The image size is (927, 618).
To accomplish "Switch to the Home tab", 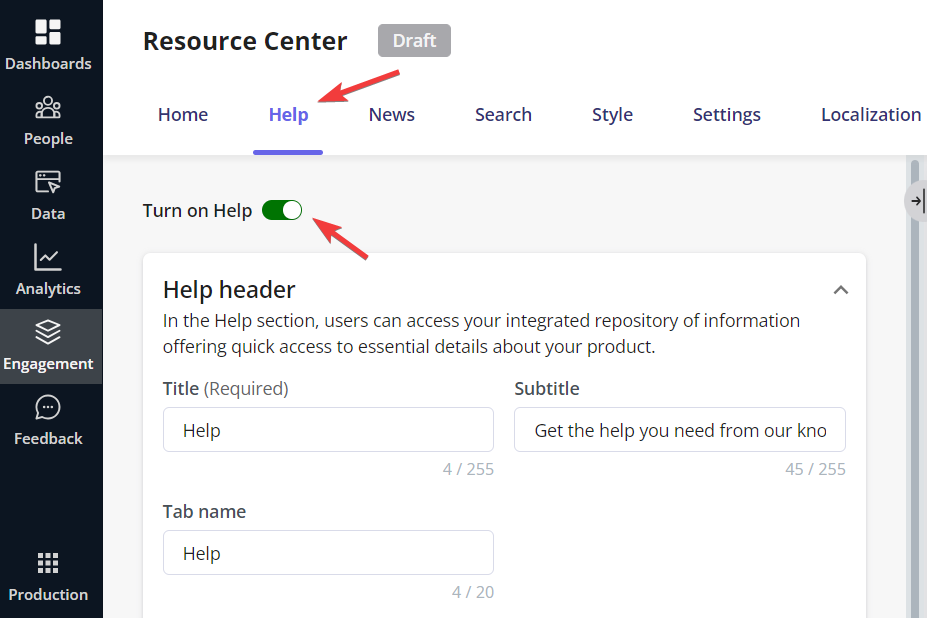I will pos(183,115).
